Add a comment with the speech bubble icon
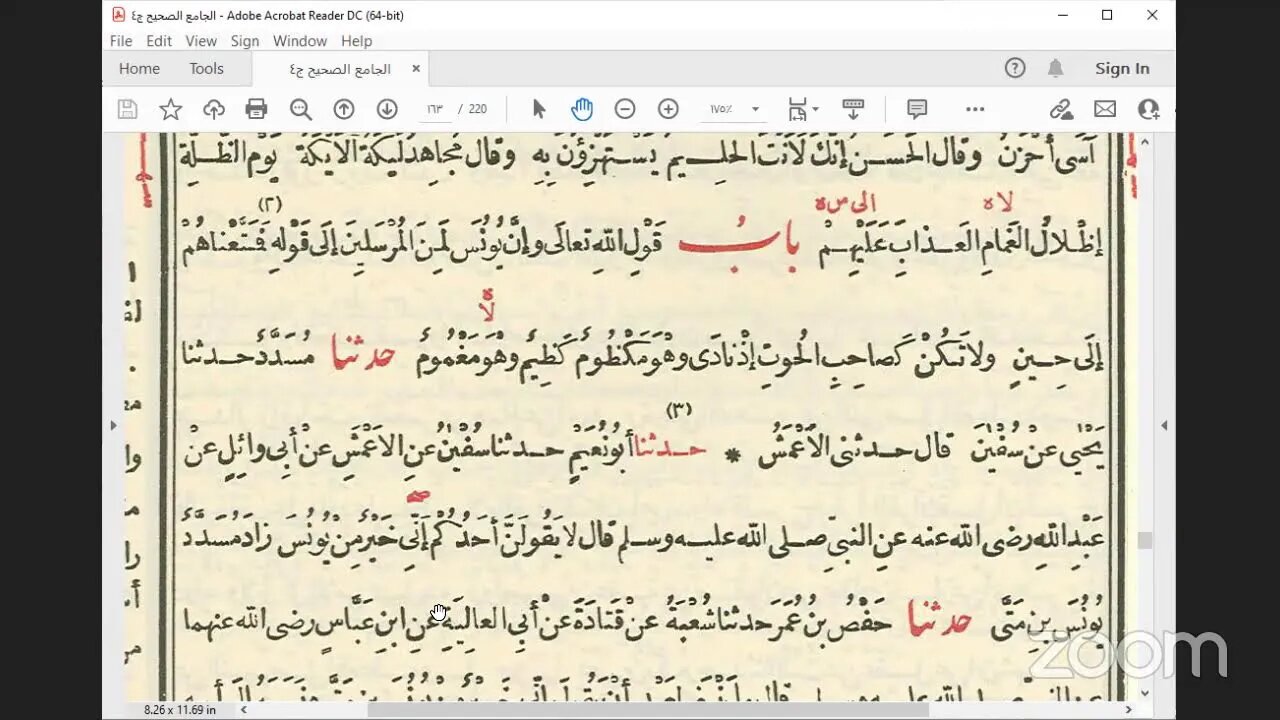 pyautogui.click(x=917, y=109)
